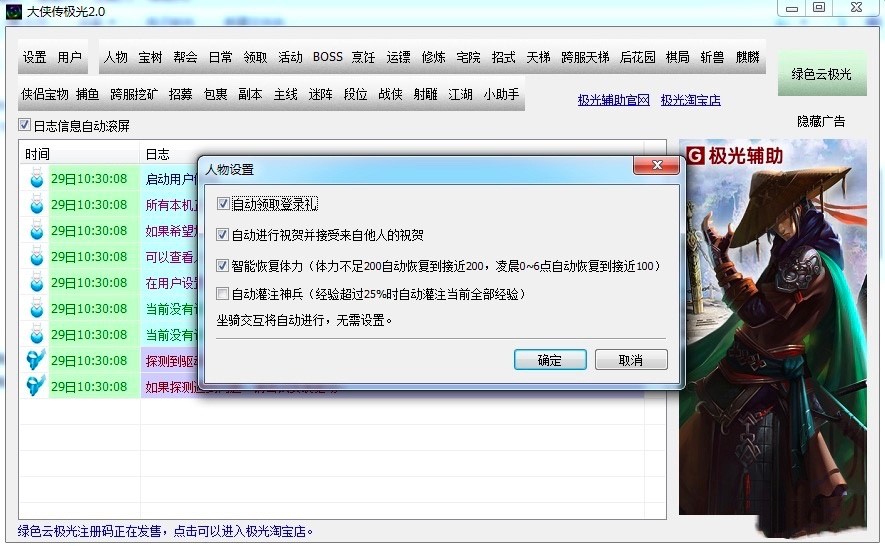Viewport: 885px width, 546px height.
Task: Open the 极光辅助官网 link
Action: tap(614, 101)
